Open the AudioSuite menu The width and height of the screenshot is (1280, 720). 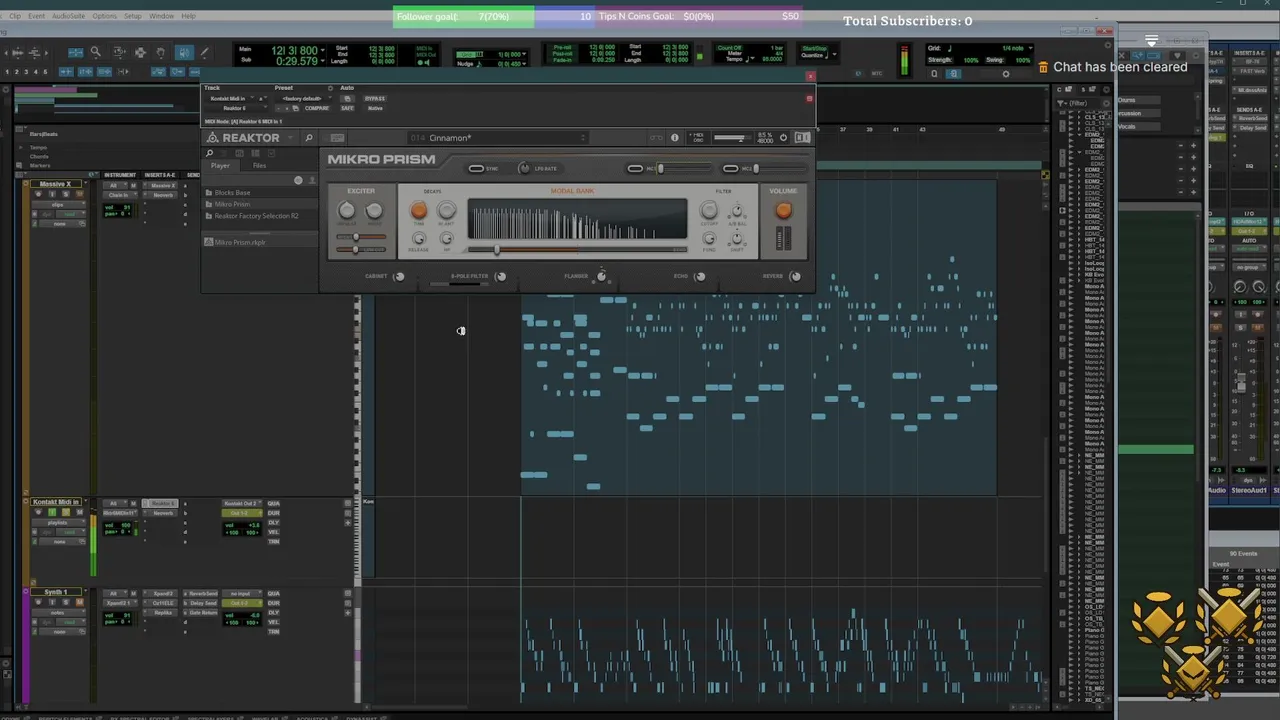tap(69, 16)
